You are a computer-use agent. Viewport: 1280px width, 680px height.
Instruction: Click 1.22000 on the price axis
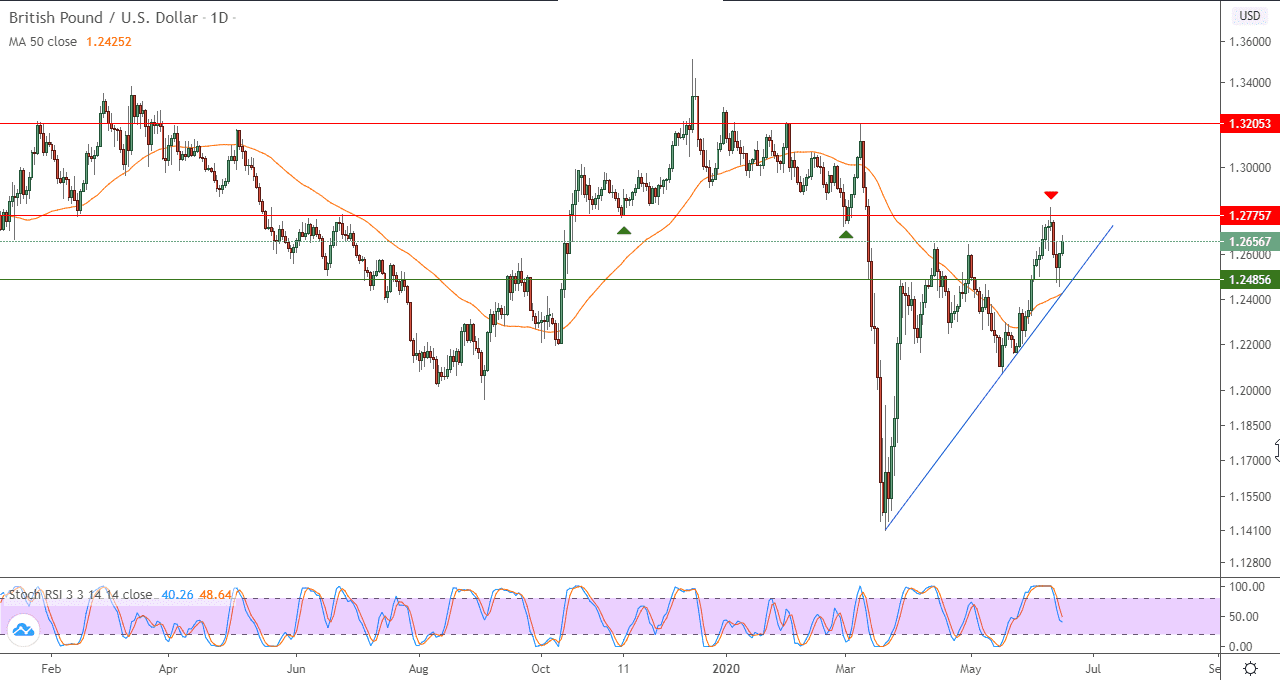(1250, 345)
